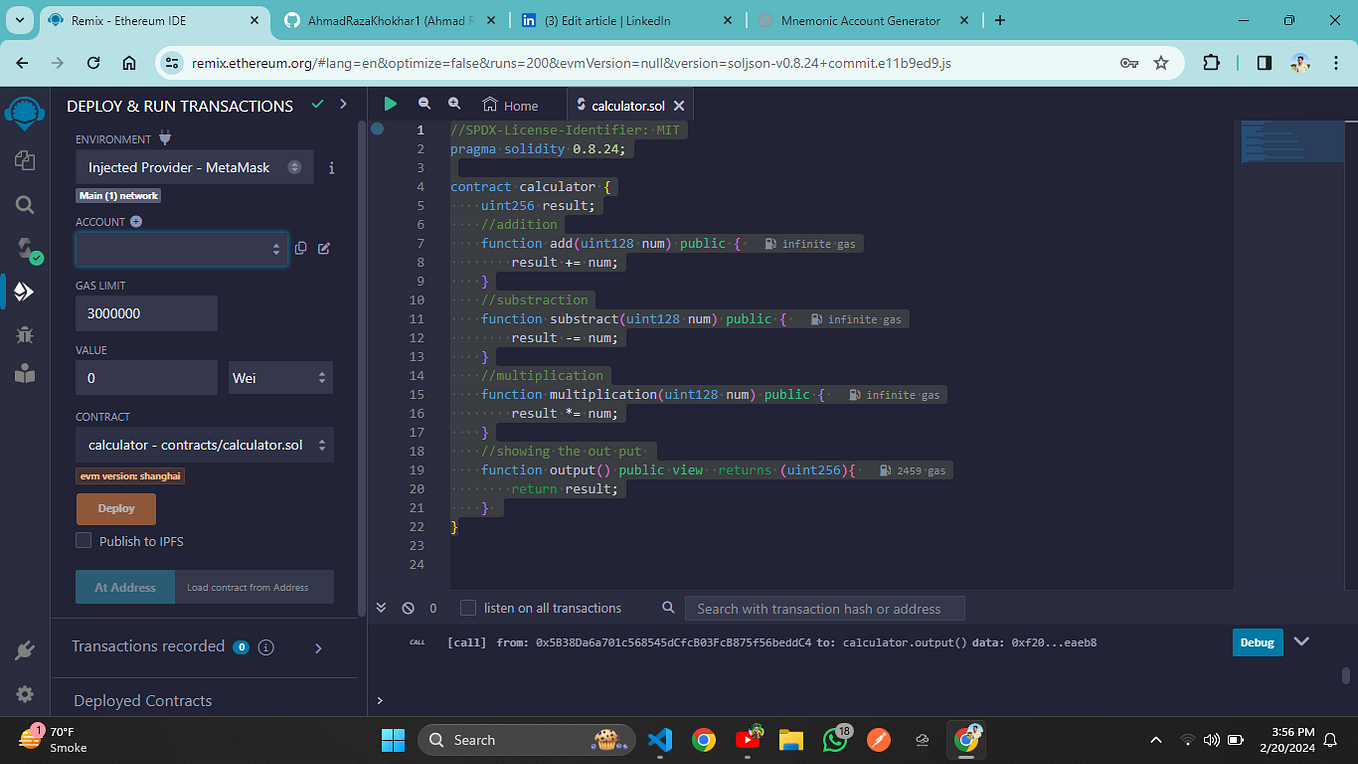Viewport: 1358px width, 764px height.
Task: Open the Settings gear icon in sidebar
Action: 25,694
